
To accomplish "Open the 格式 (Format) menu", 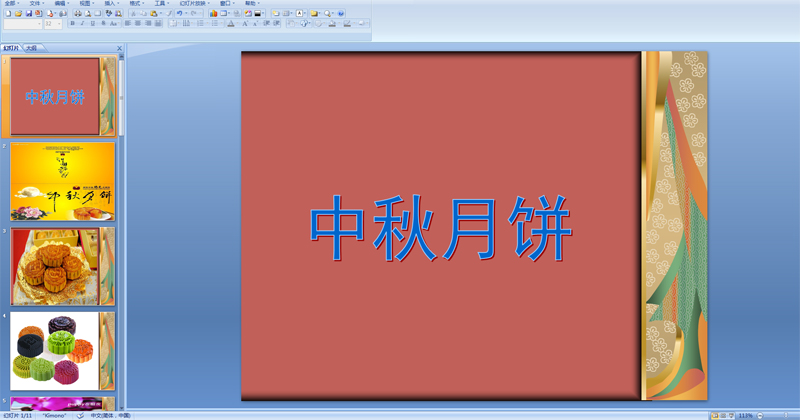I will pyautogui.click(x=135, y=3).
